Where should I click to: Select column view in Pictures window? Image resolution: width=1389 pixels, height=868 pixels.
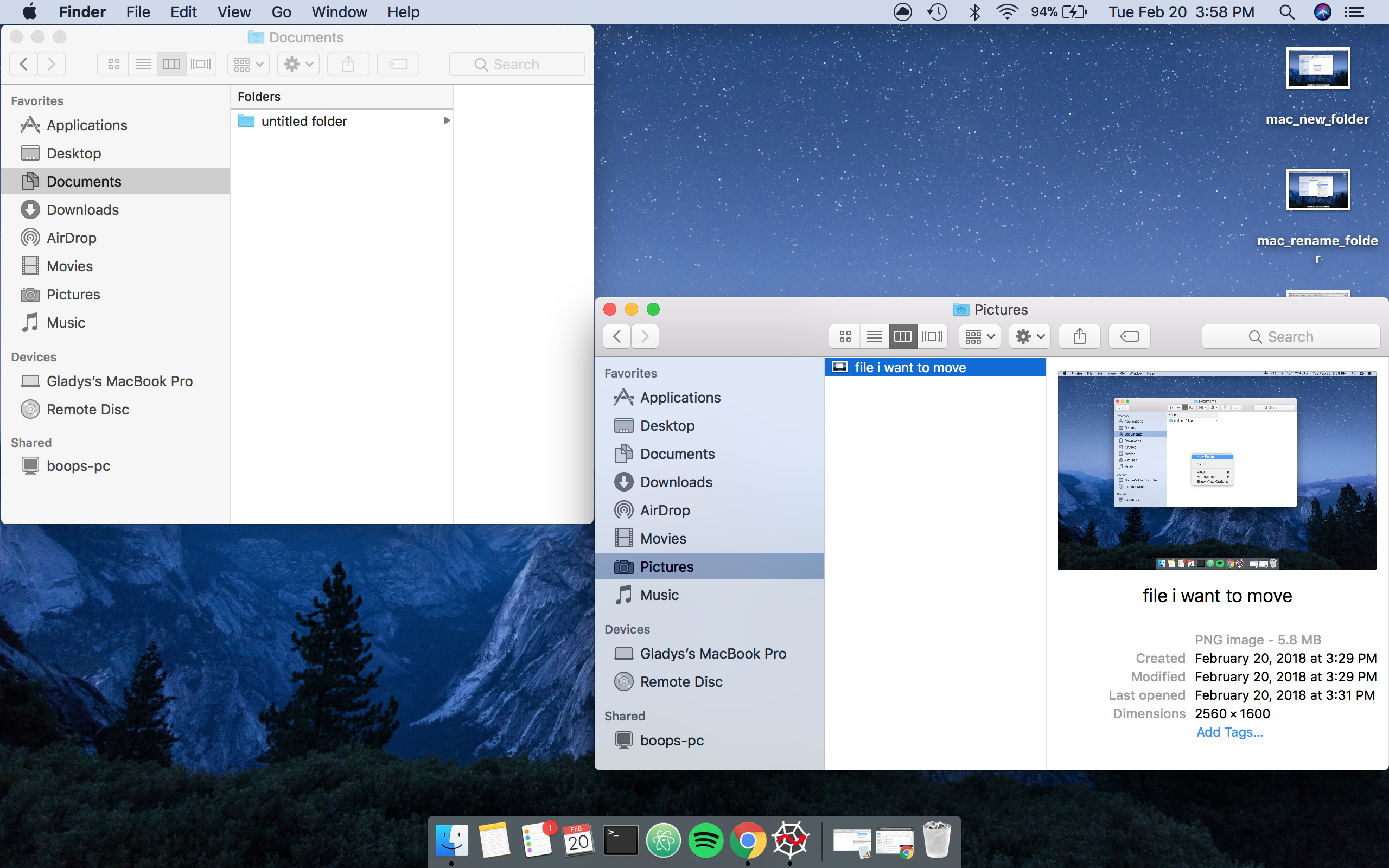(903, 336)
